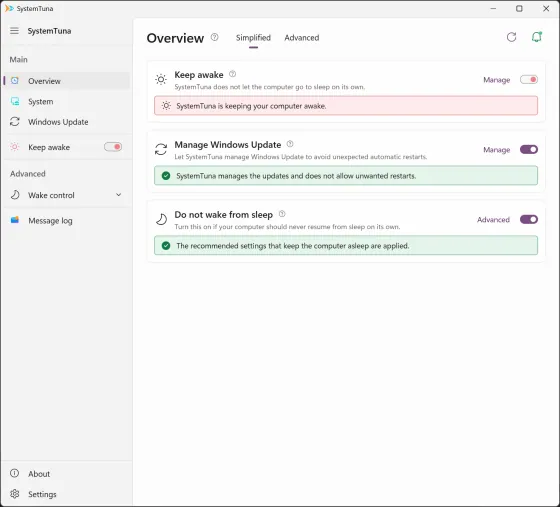The height and width of the screenshot is (507, 560).
Task: Toggle Manage Windows Update switch
Action: [529, 149]
